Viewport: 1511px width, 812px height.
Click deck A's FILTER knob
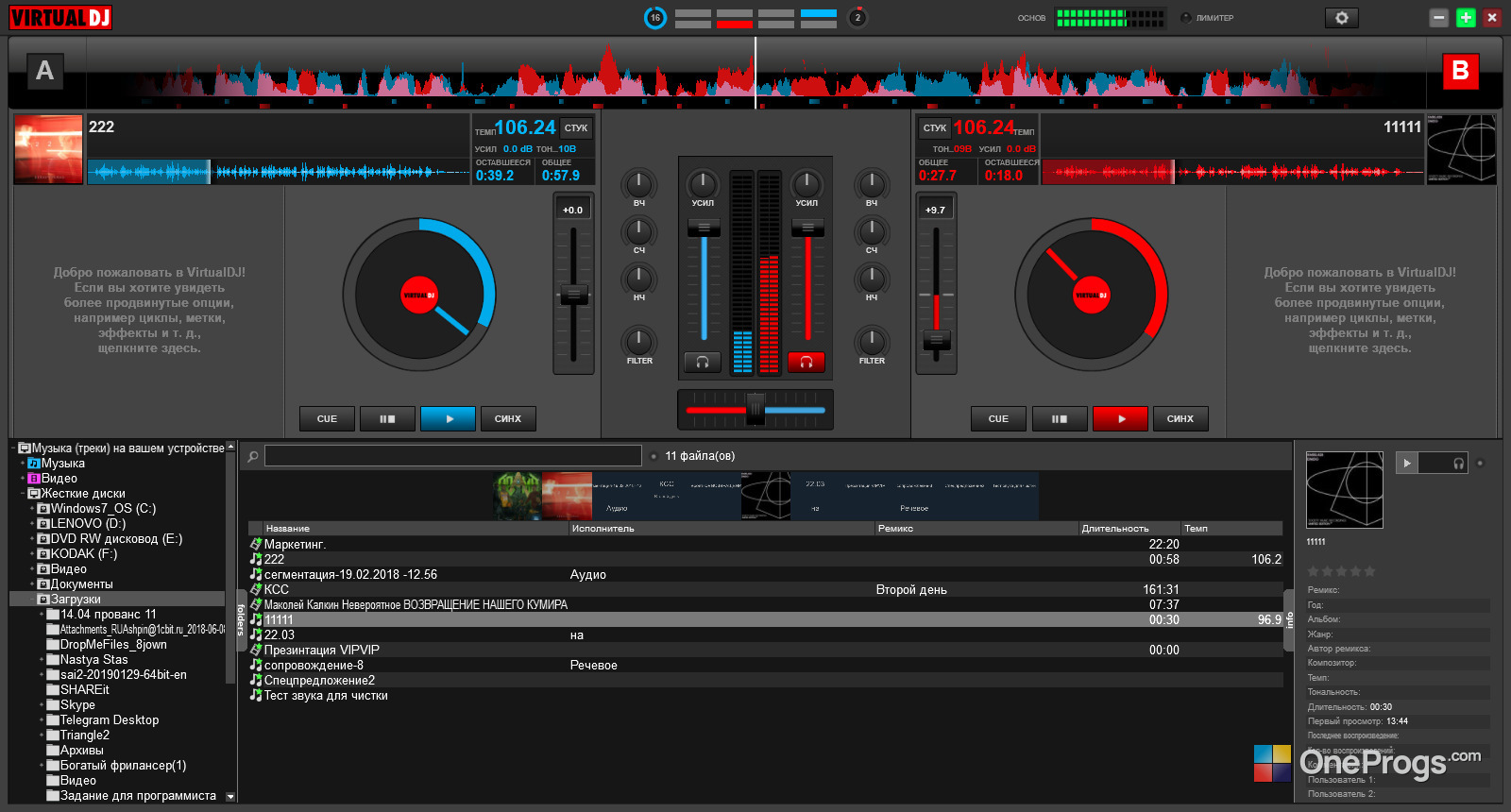639,340
